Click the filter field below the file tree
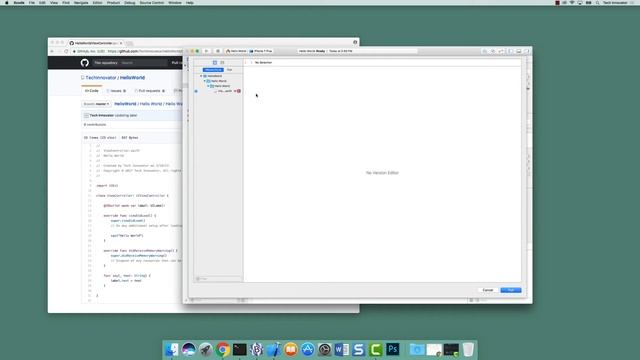This screenshot has height=360, width=640. click(x=218, y=279)
